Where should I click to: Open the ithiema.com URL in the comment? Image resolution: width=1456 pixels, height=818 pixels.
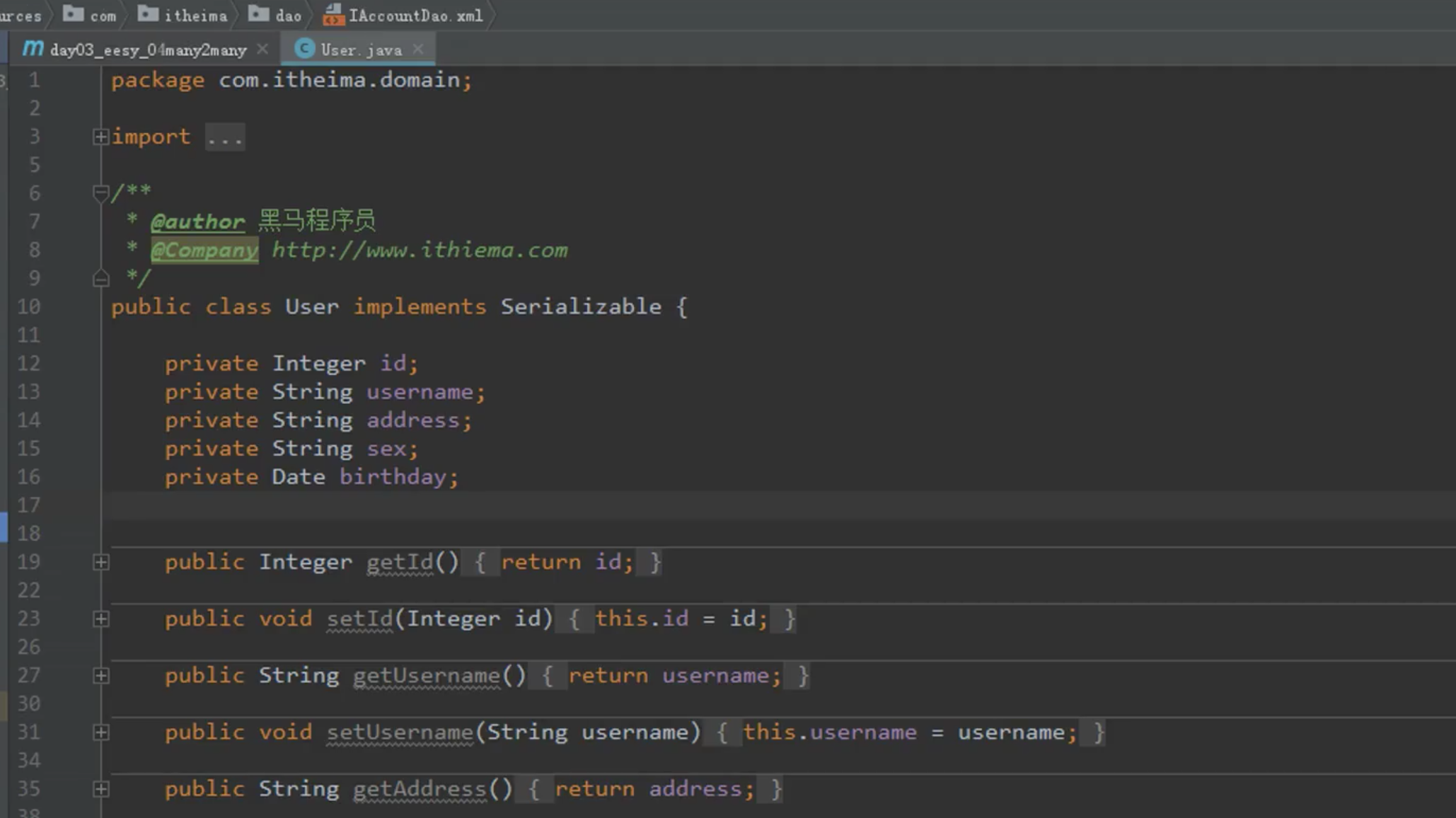(x=420, y=250)
